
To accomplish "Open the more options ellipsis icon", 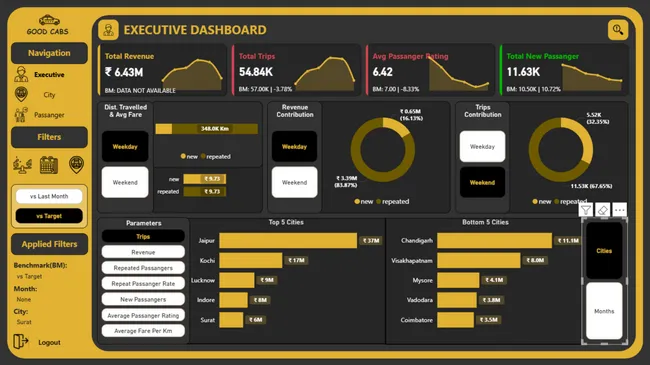I will (619, 210).
